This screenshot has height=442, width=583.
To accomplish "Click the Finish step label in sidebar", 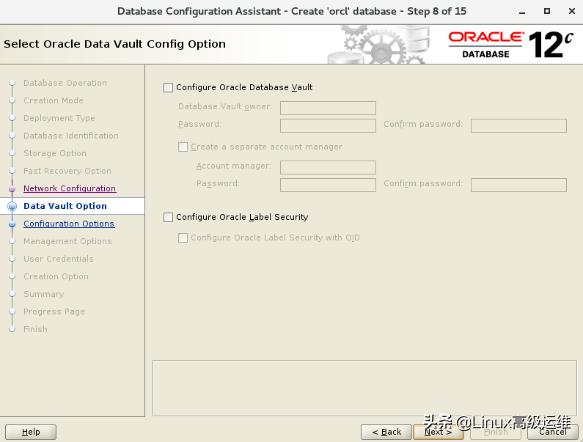I will click(35, 329).
